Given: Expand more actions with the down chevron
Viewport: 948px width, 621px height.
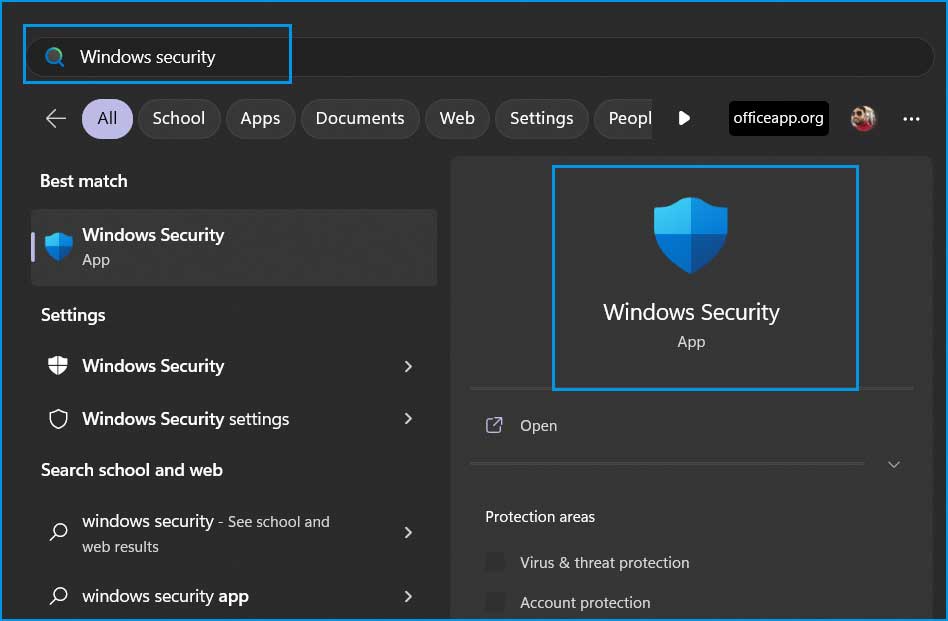Looking at the screenshot, I should (894, 464).
